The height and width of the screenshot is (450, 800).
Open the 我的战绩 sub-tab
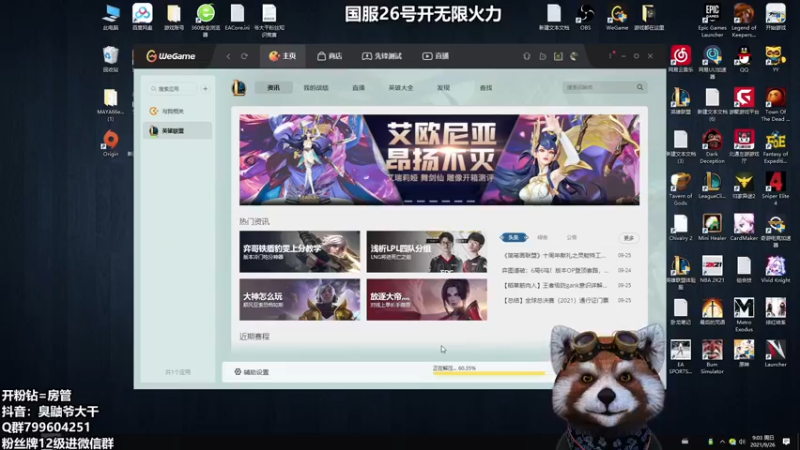pos(316,88)
